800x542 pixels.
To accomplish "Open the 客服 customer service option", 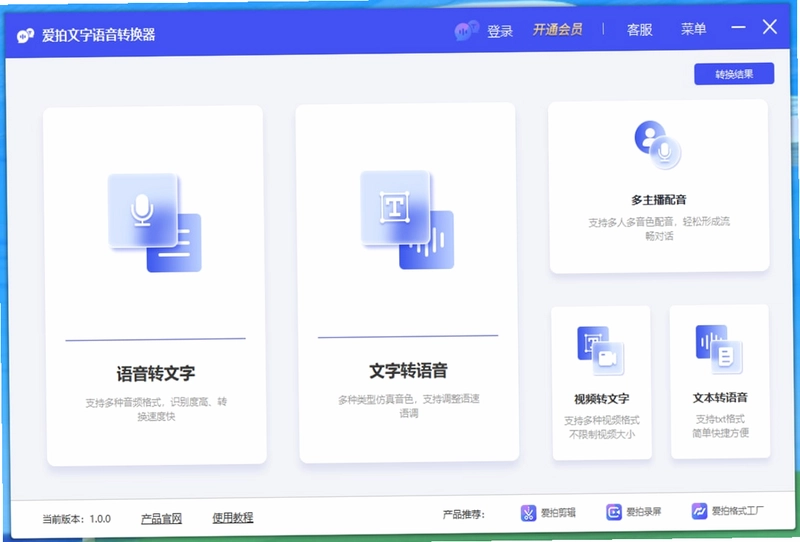I will pyautogui.click(x=639, y=30).
